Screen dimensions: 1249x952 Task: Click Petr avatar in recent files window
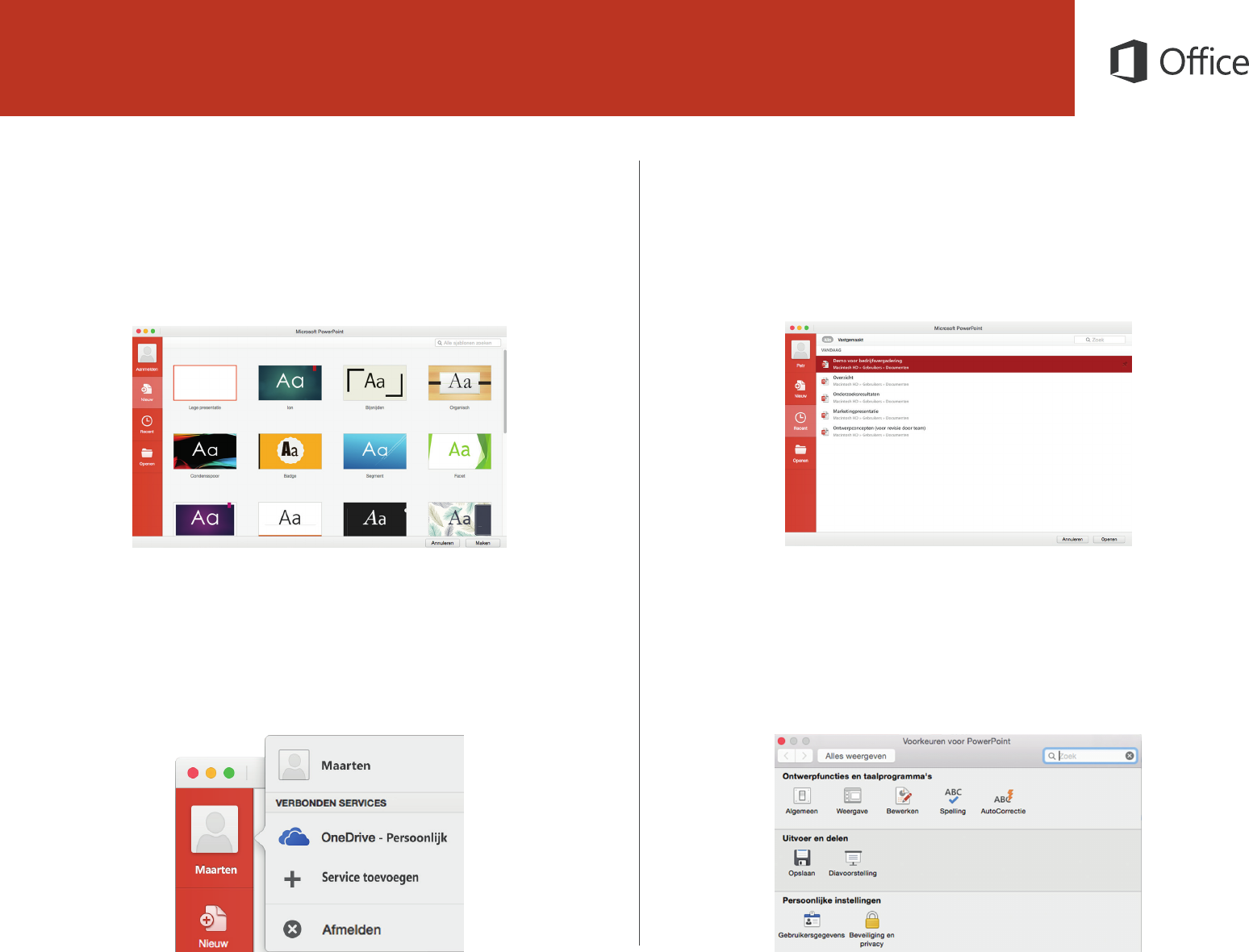tap(800, 350)
